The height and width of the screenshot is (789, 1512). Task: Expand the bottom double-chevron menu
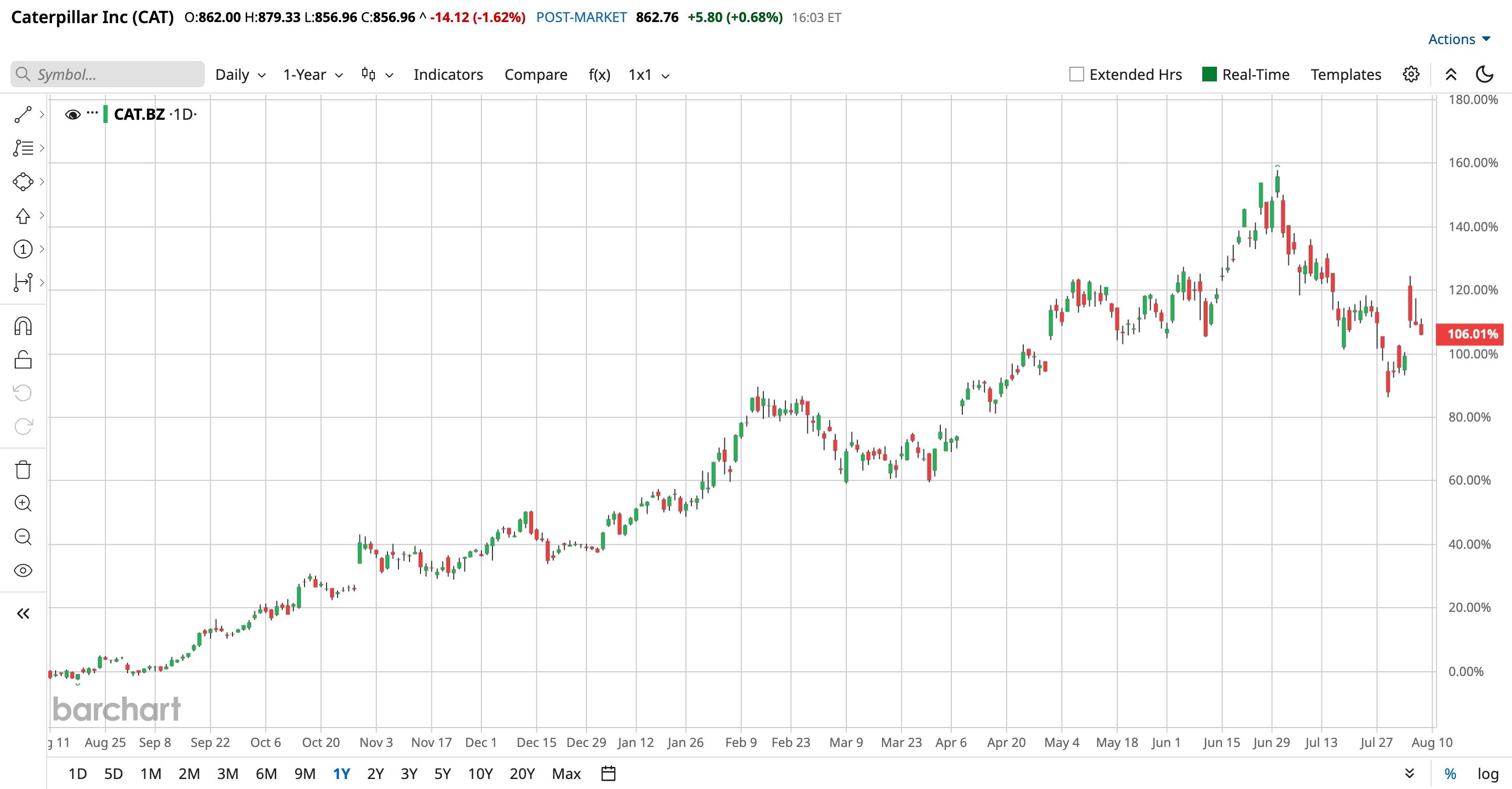1410,774
